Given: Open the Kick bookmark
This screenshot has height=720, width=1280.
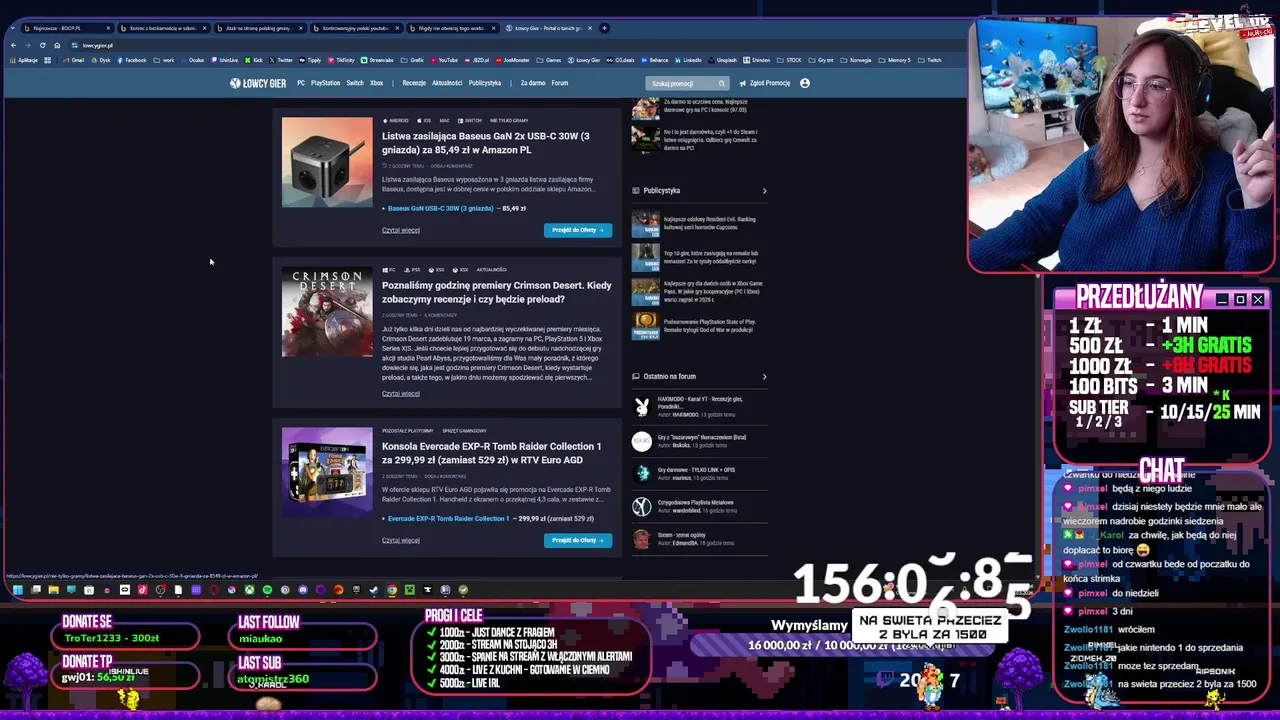Looking at the screenshot, I should coord(254,60).
